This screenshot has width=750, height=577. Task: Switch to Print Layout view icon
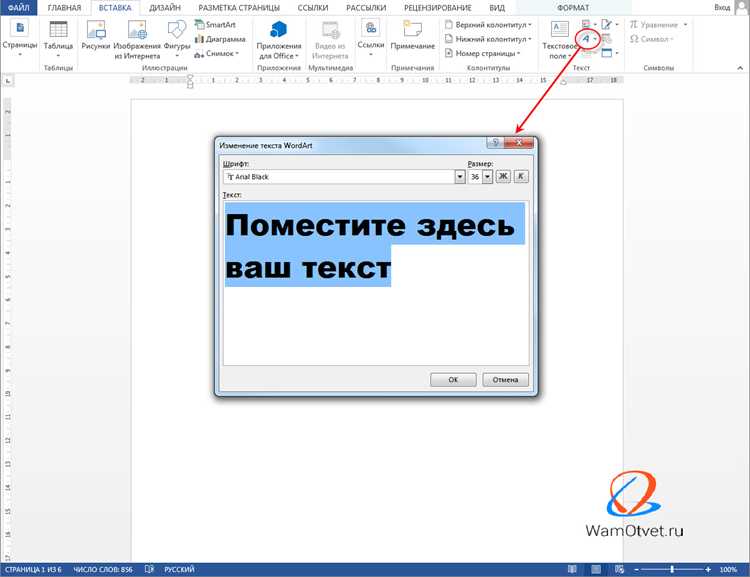596,569
